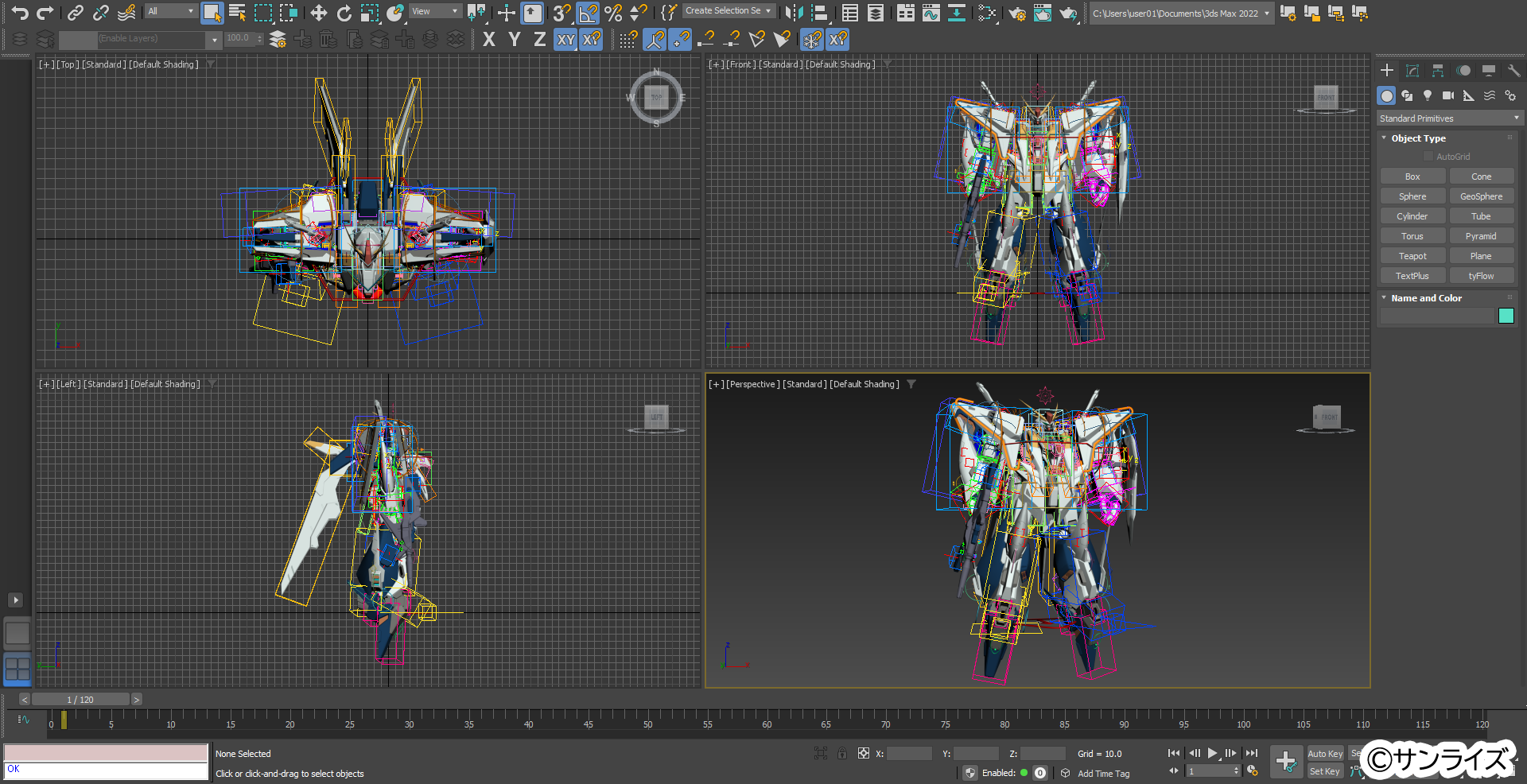Click the Bind to Space Warp icon
Viewport: 1527px width, 784px height.
[126, 13]
